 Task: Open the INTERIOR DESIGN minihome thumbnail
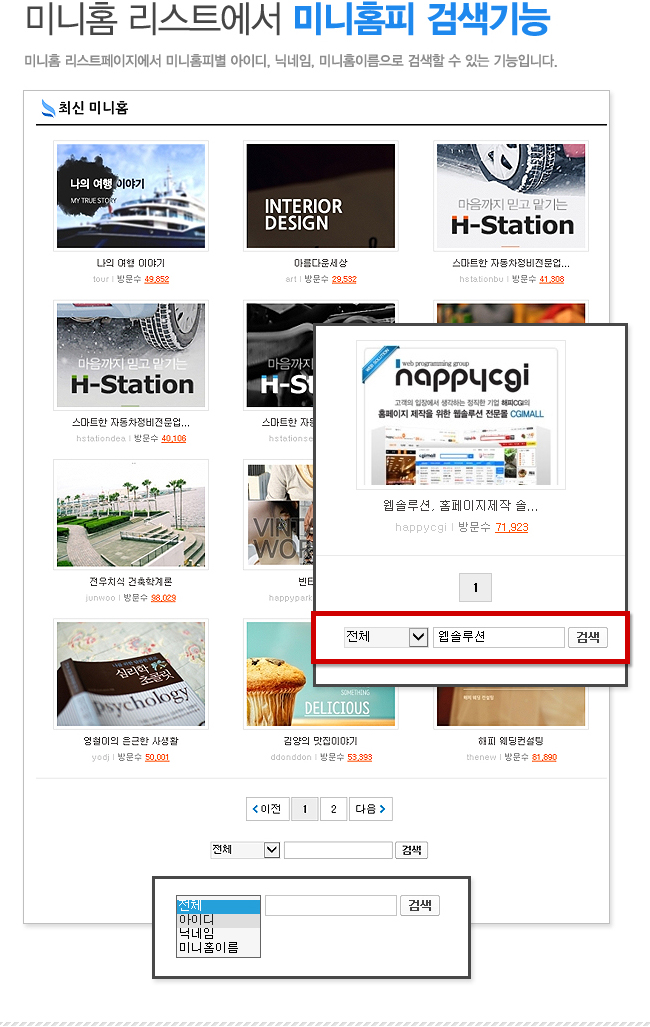[x=321, y=196]
